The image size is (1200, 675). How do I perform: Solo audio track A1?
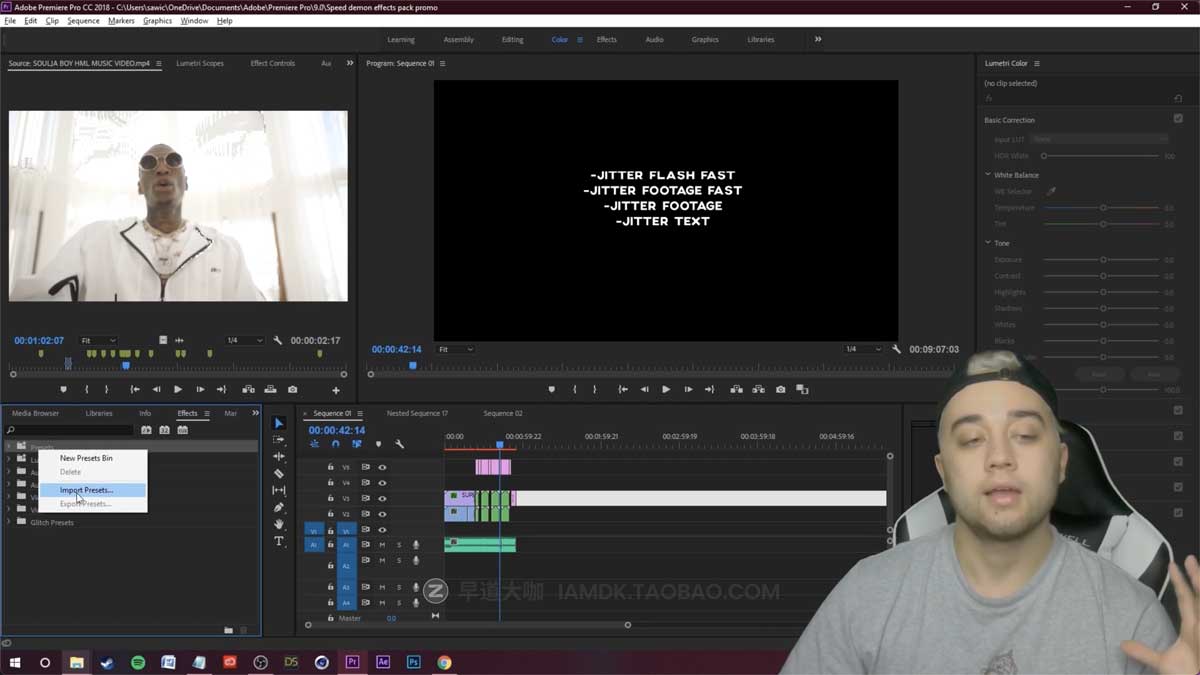pos(399,545)
